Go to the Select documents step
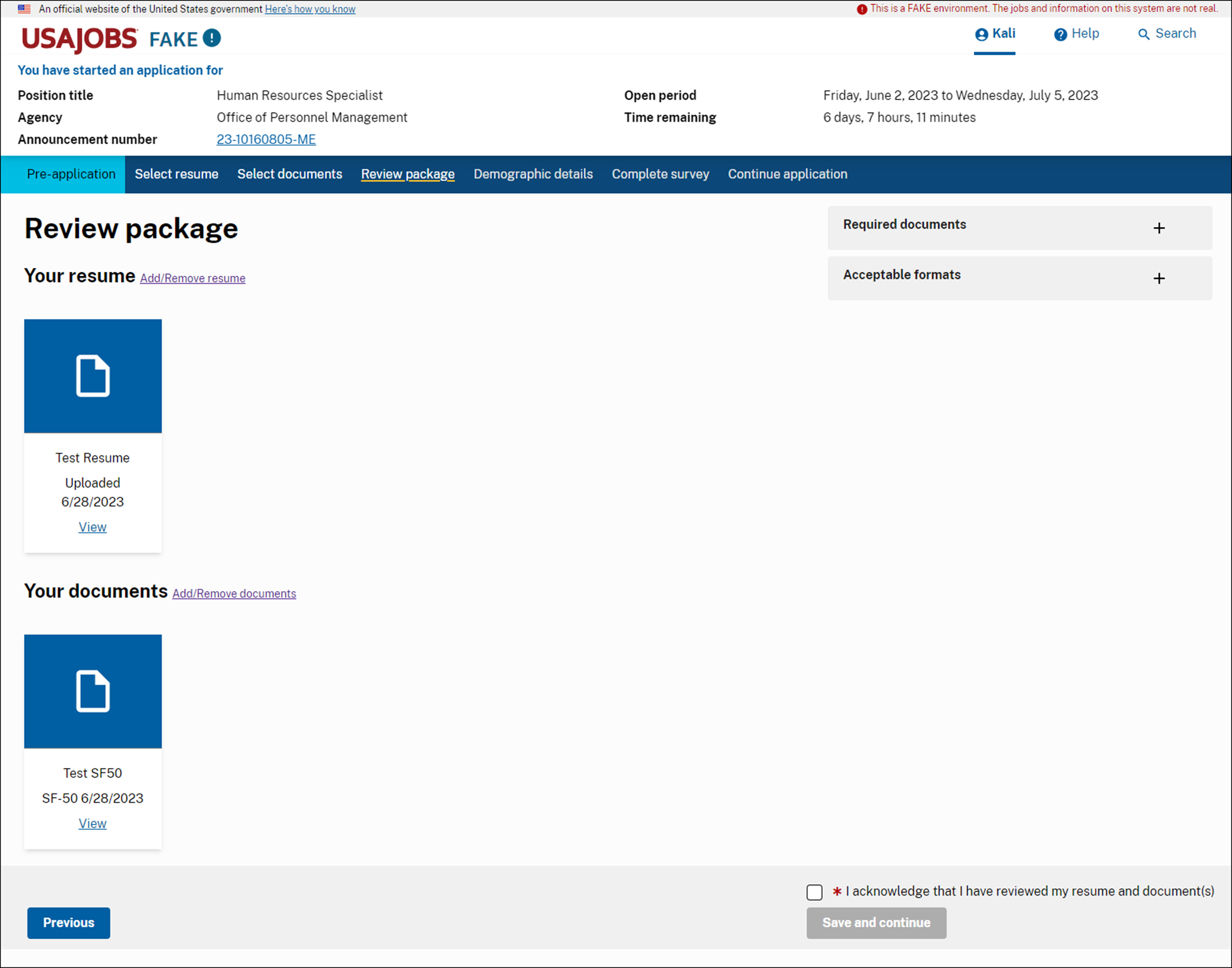1232x968 pixels. [289, 174]
